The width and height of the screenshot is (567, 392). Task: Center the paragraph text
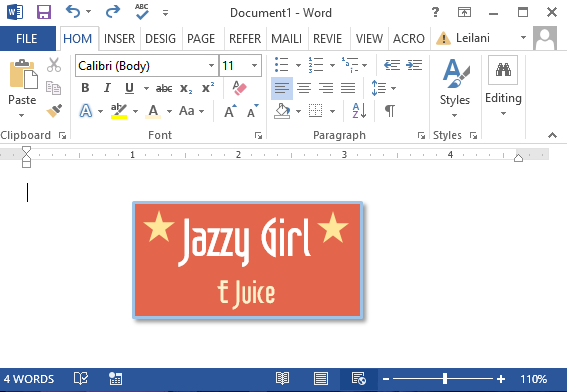304,88
